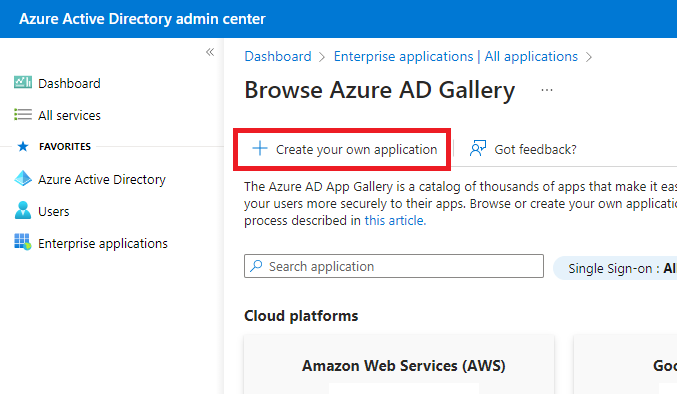Click the All services list icon
This screenshot has height=394, width=677.
23,114
